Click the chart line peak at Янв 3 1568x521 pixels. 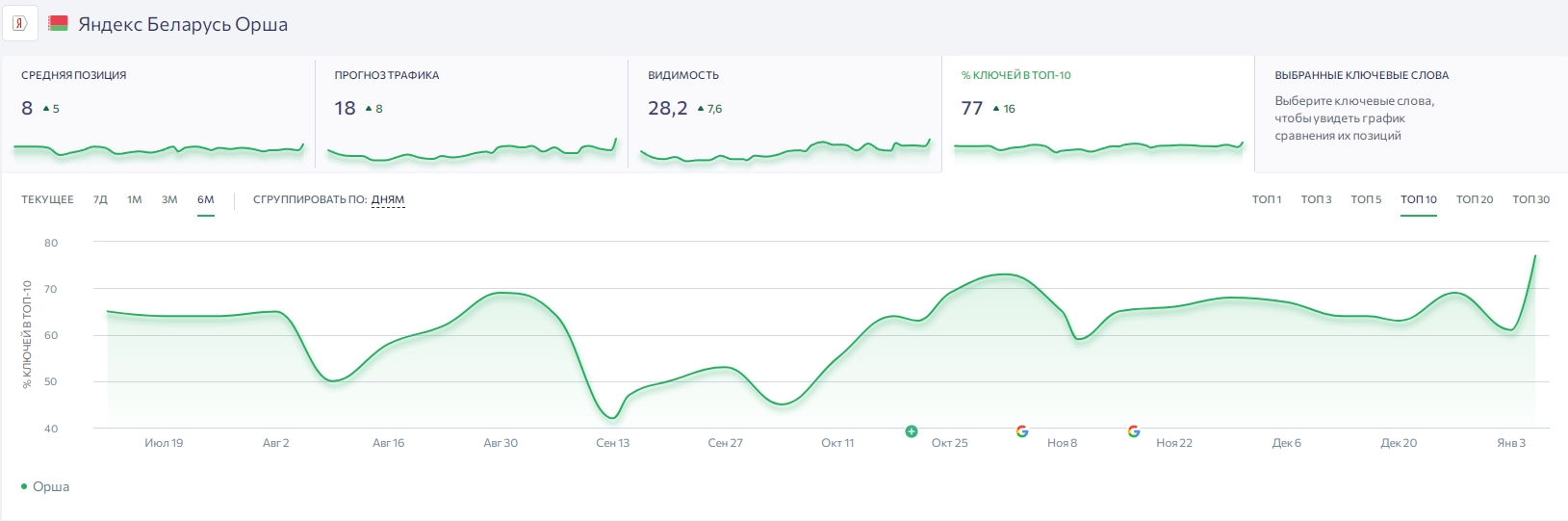coord(1534,256)
